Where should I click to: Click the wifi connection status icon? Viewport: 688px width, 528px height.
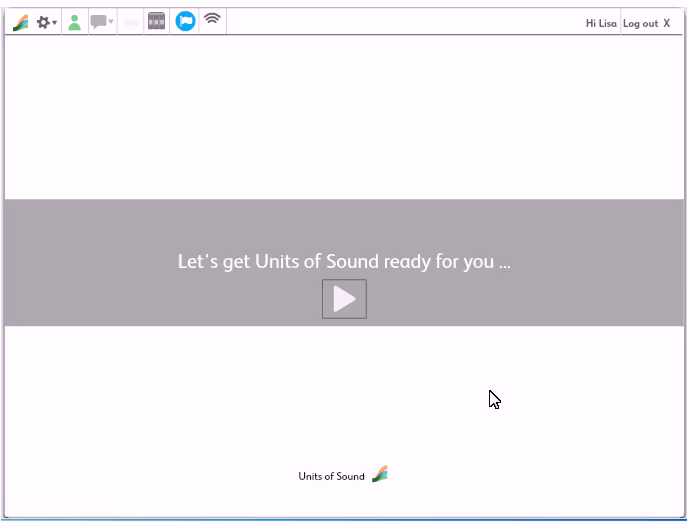pos(212,18)
